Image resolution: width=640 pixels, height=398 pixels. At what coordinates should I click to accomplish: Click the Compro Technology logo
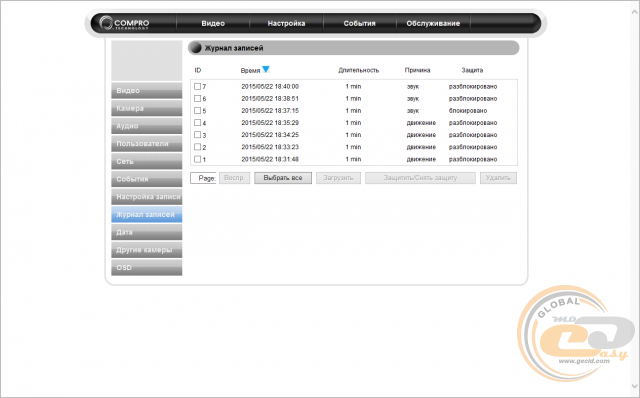coord(124,23)
